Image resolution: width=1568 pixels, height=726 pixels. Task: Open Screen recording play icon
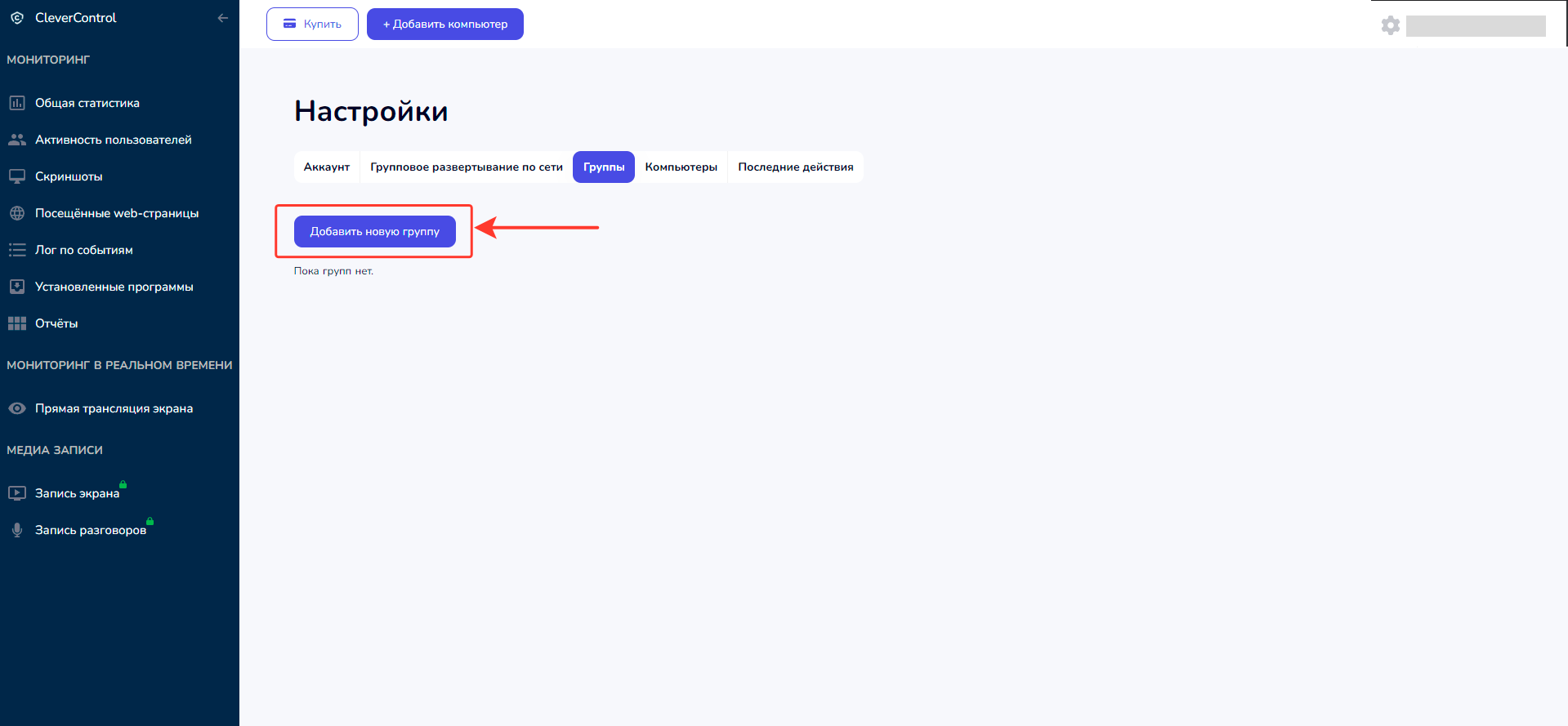[17, 493]
